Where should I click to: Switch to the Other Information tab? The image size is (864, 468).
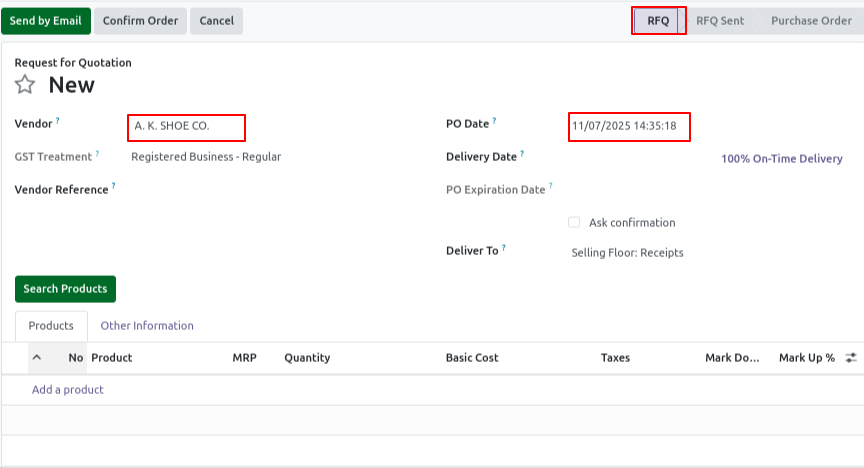pyautogui.click(x=147, y=326)
